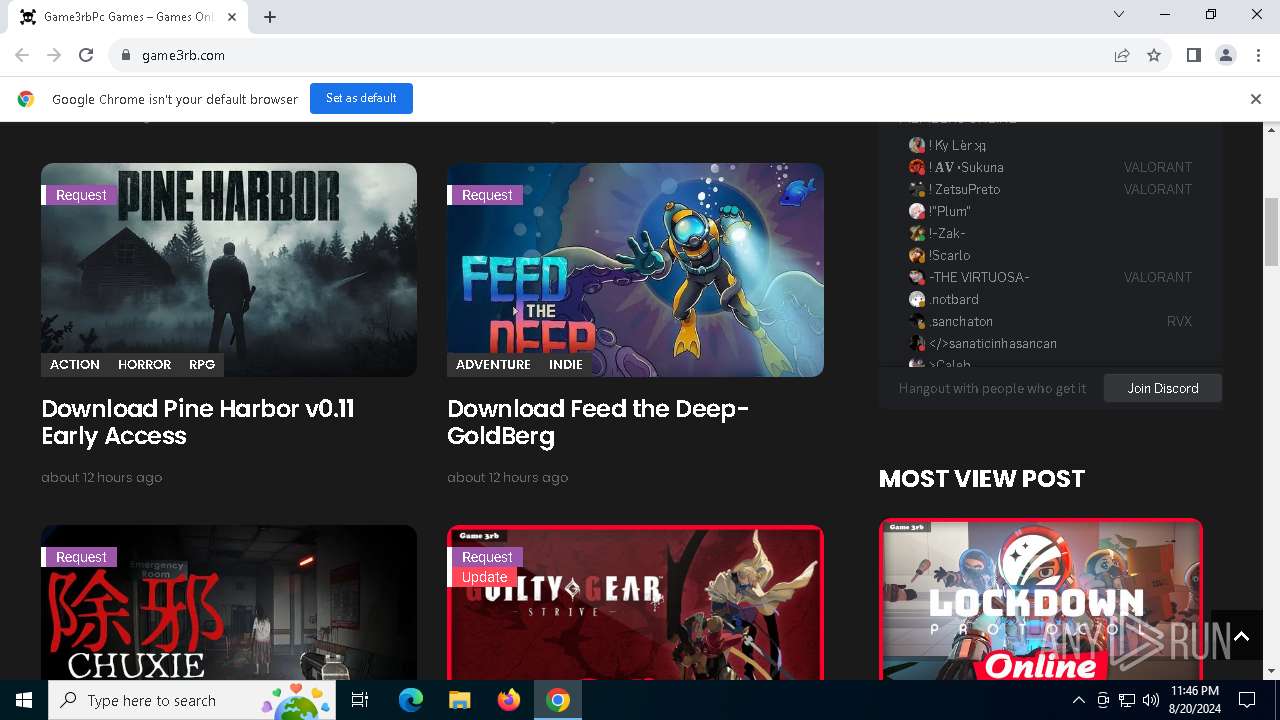Click Discord member !AV•Sukuna
The image size is (1280, 720).
pos(956,167)
